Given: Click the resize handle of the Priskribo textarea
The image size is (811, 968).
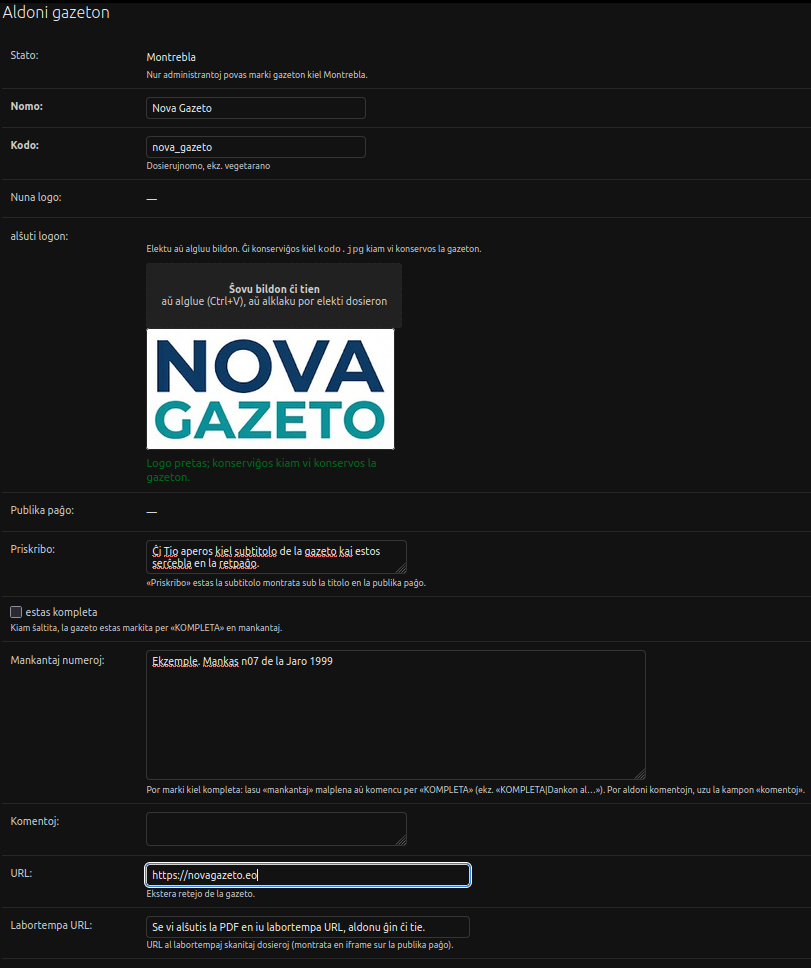Looking at the screenshot, I should [x=402, y=569].
